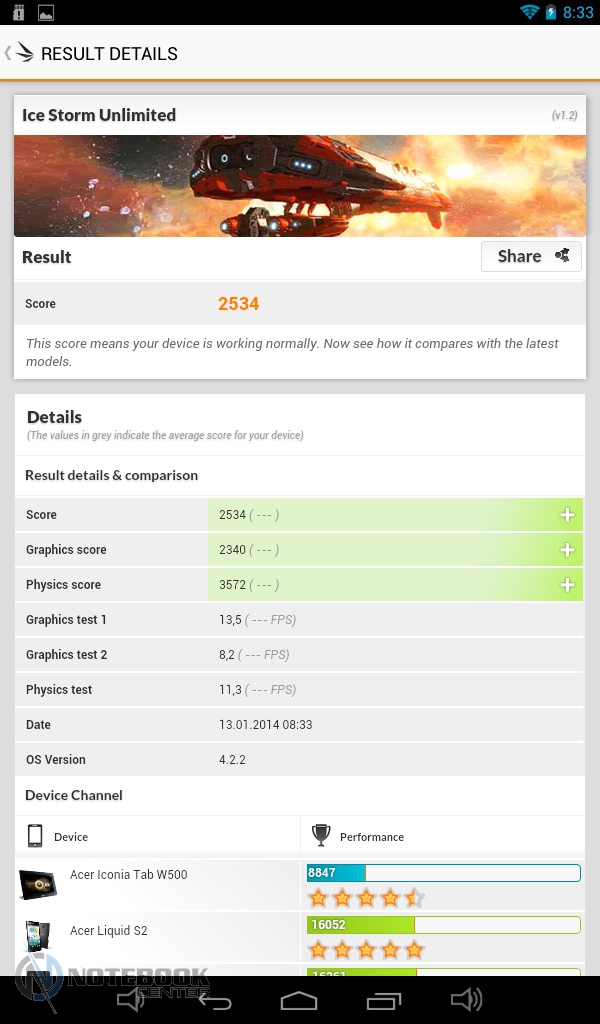Image resolution: width=600 pixels, height=1024 pixels.
Task: Tap the Wi-Fi status icon
Action: click(529, 12)
